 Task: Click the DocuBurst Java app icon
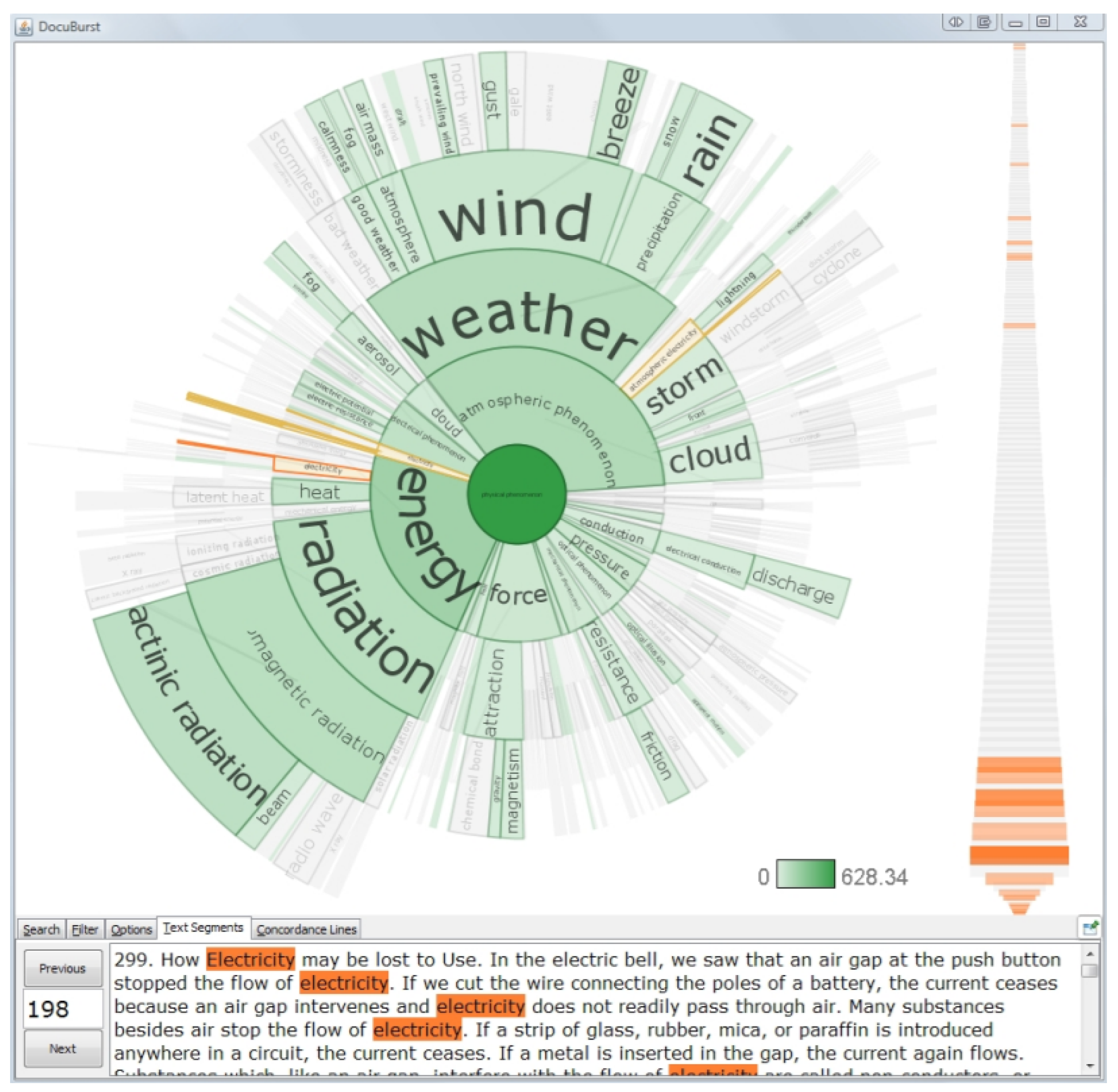24,27
